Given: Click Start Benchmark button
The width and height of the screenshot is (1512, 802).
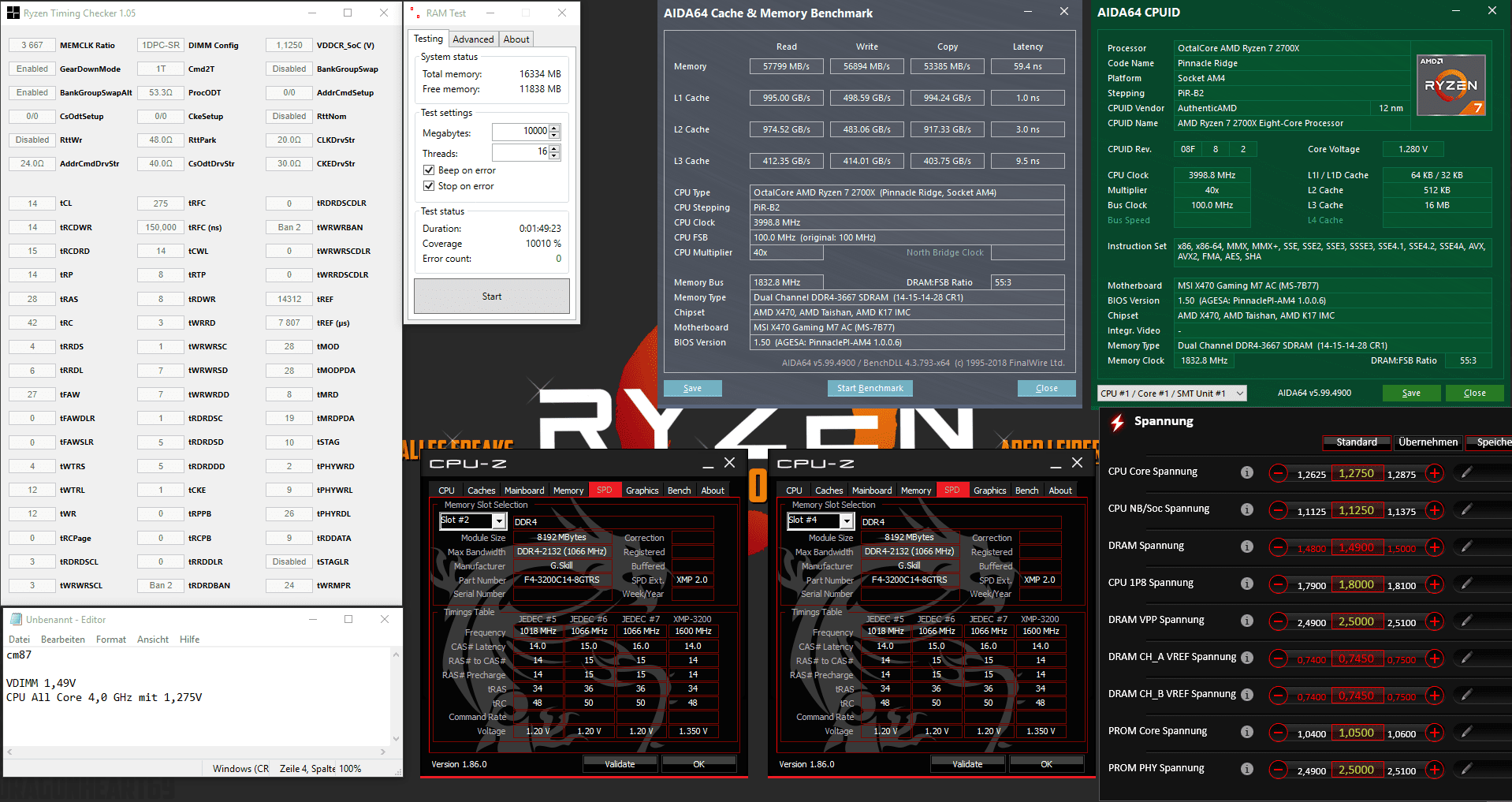Looking at the screenshot, I should pos(870,388).
